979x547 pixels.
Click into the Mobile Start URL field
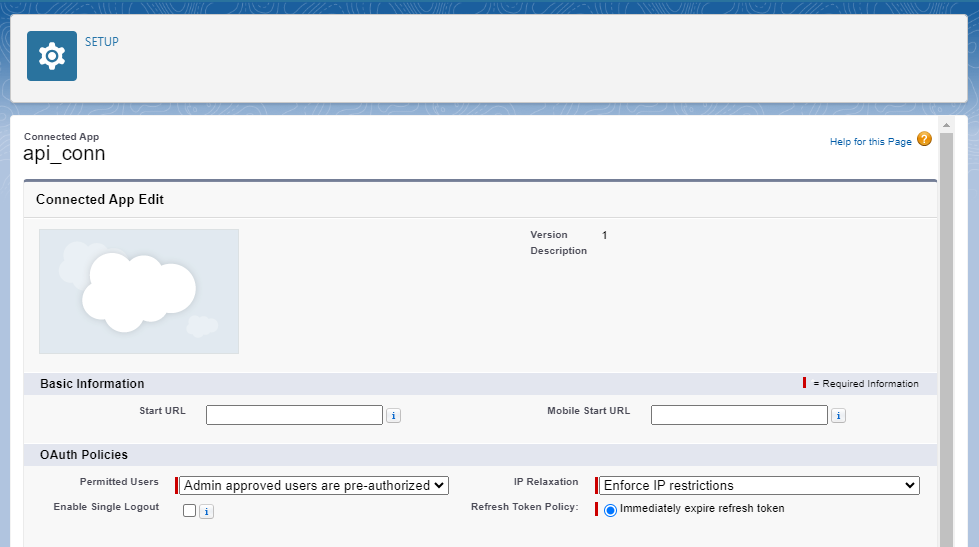(739, 415)
